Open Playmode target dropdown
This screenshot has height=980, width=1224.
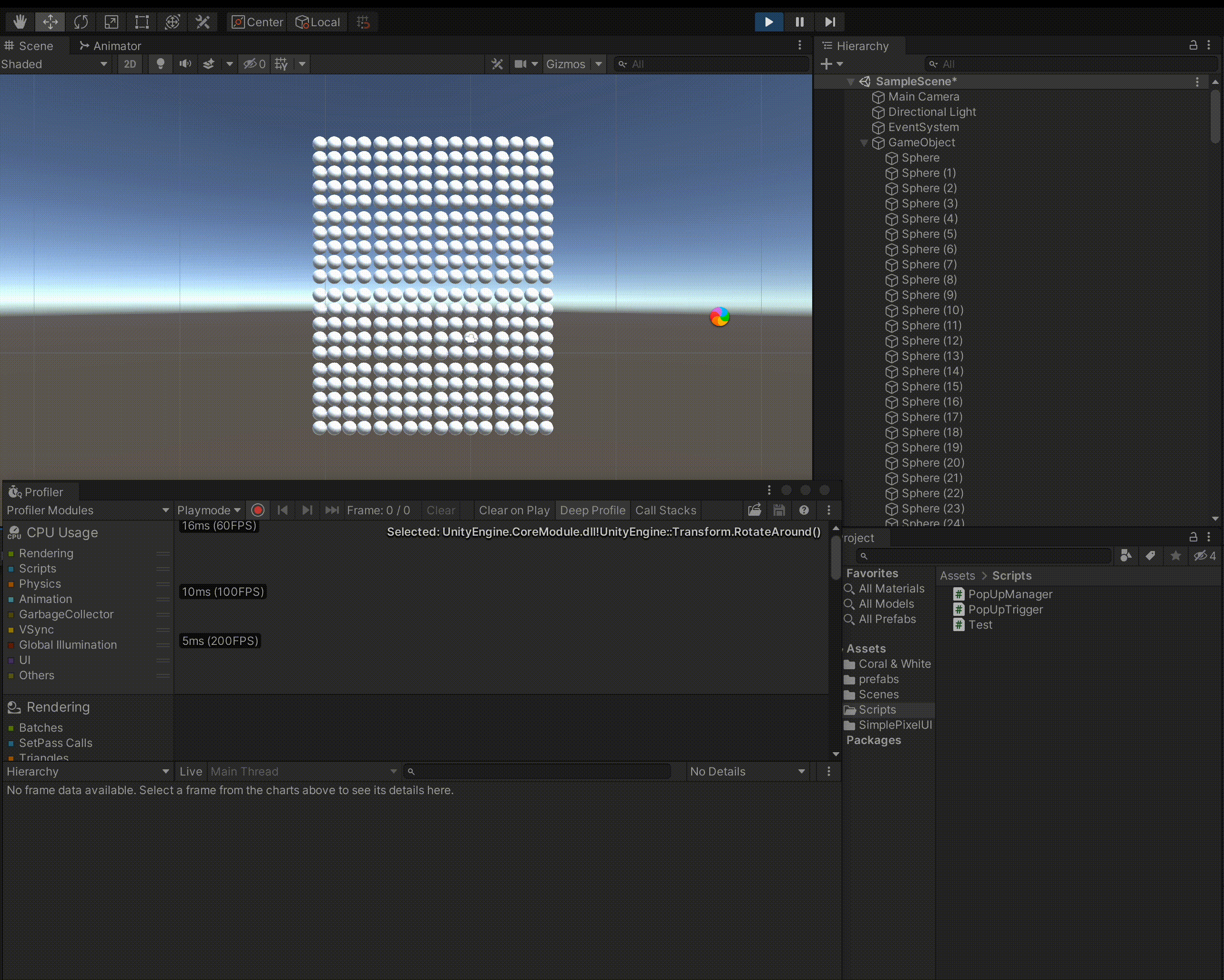coord(209,510)
